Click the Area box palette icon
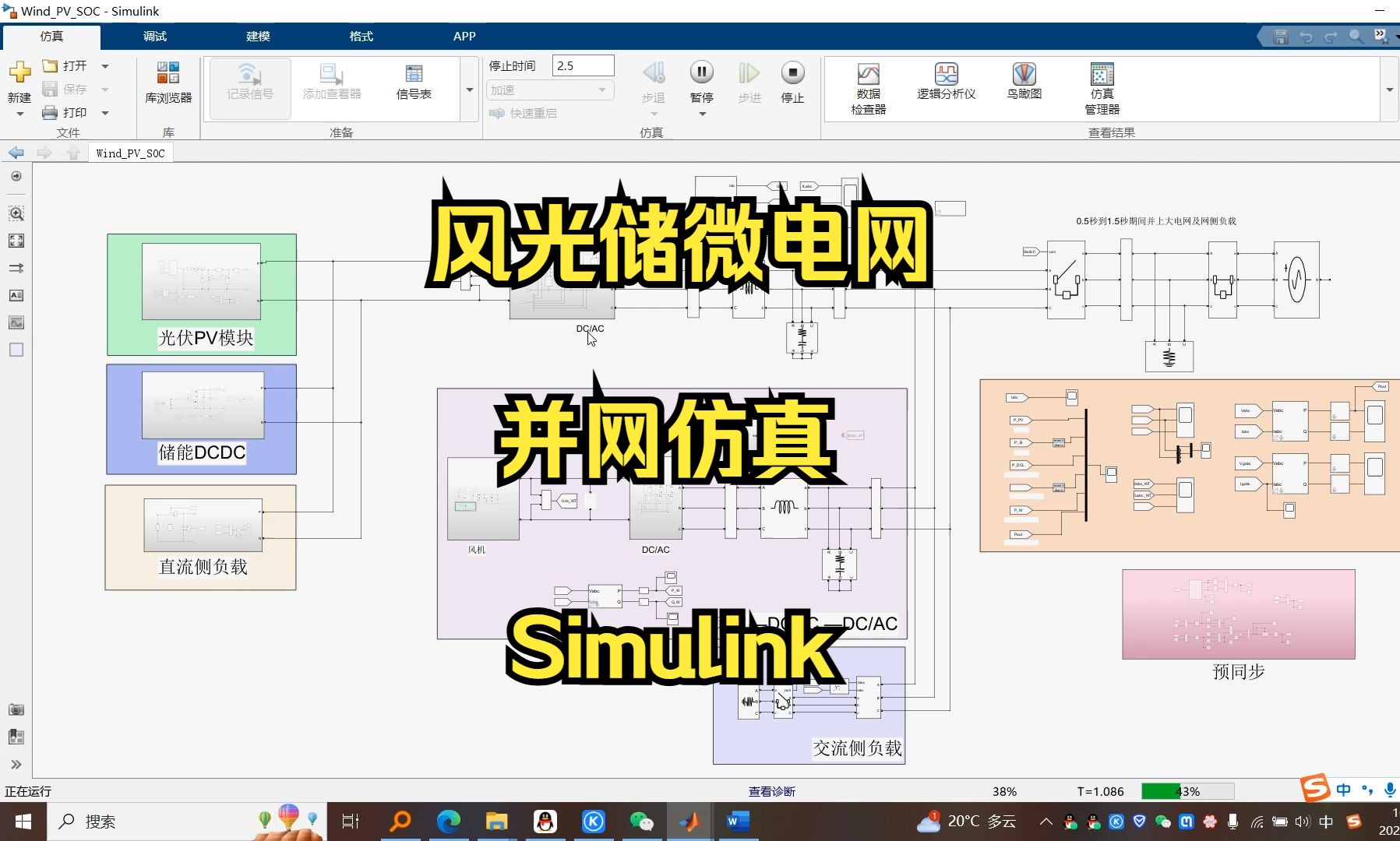Screen dimensions: 1400x841 (x=16, y=350)
